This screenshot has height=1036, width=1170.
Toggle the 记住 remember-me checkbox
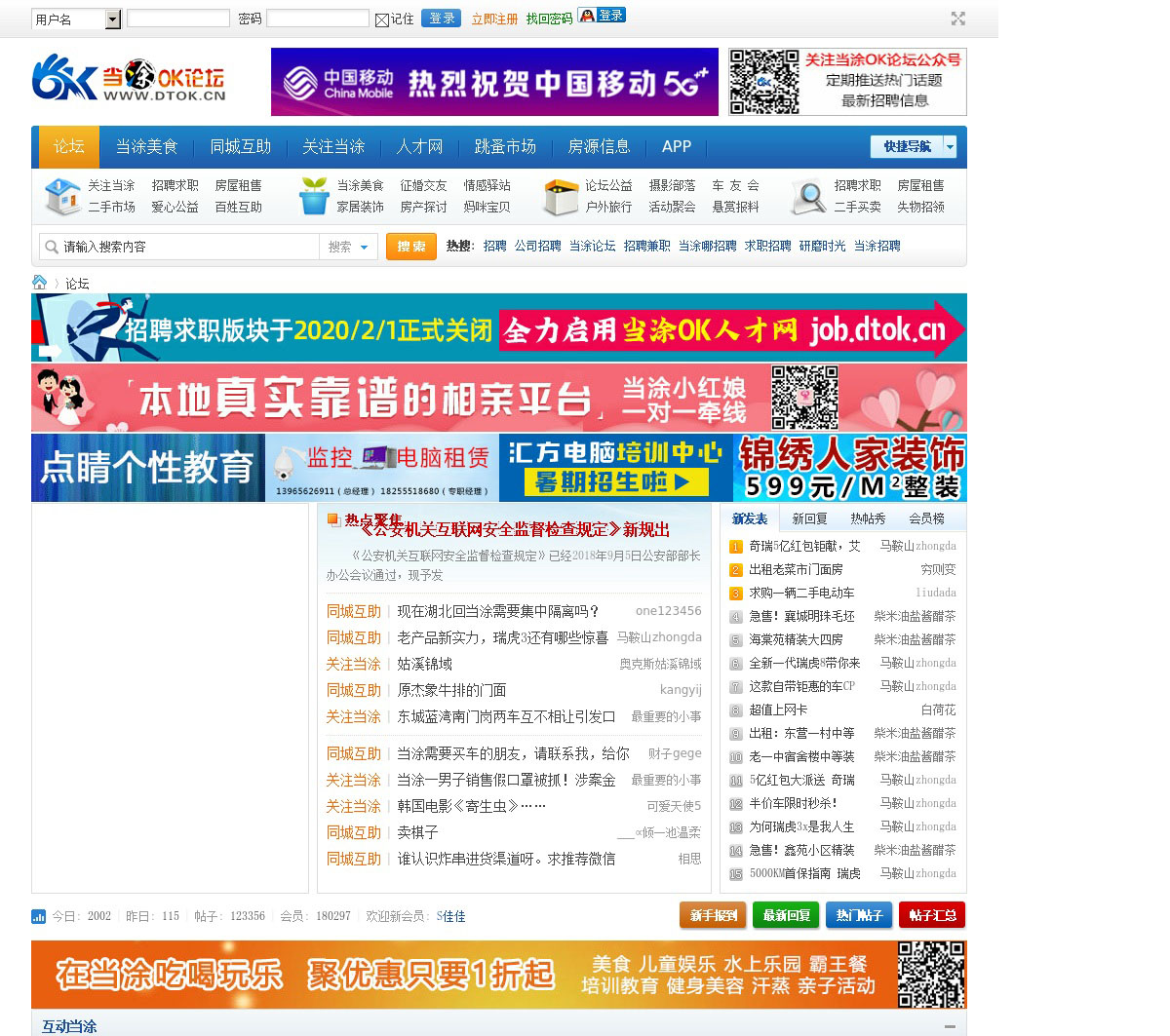[x=382, y=19]
